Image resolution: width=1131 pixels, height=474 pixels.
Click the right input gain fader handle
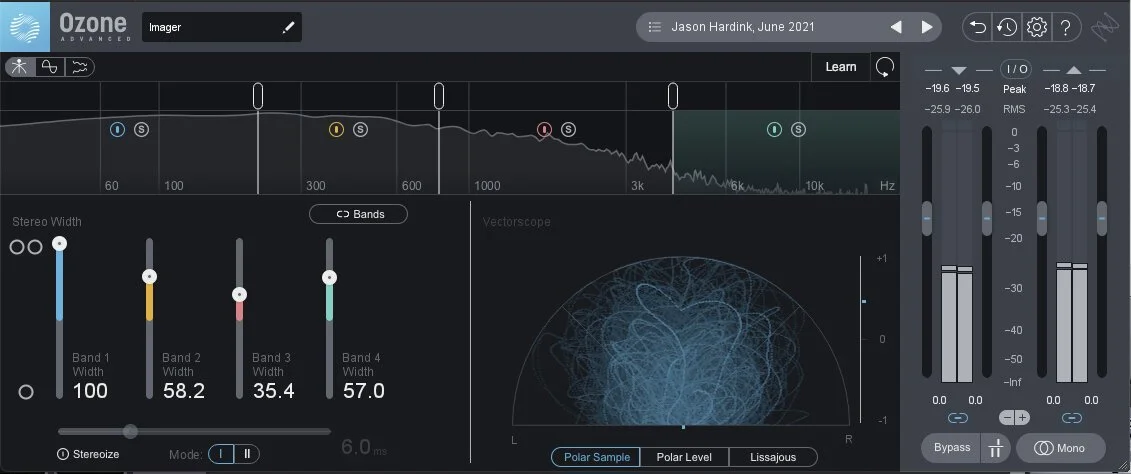tap(987, 218)
